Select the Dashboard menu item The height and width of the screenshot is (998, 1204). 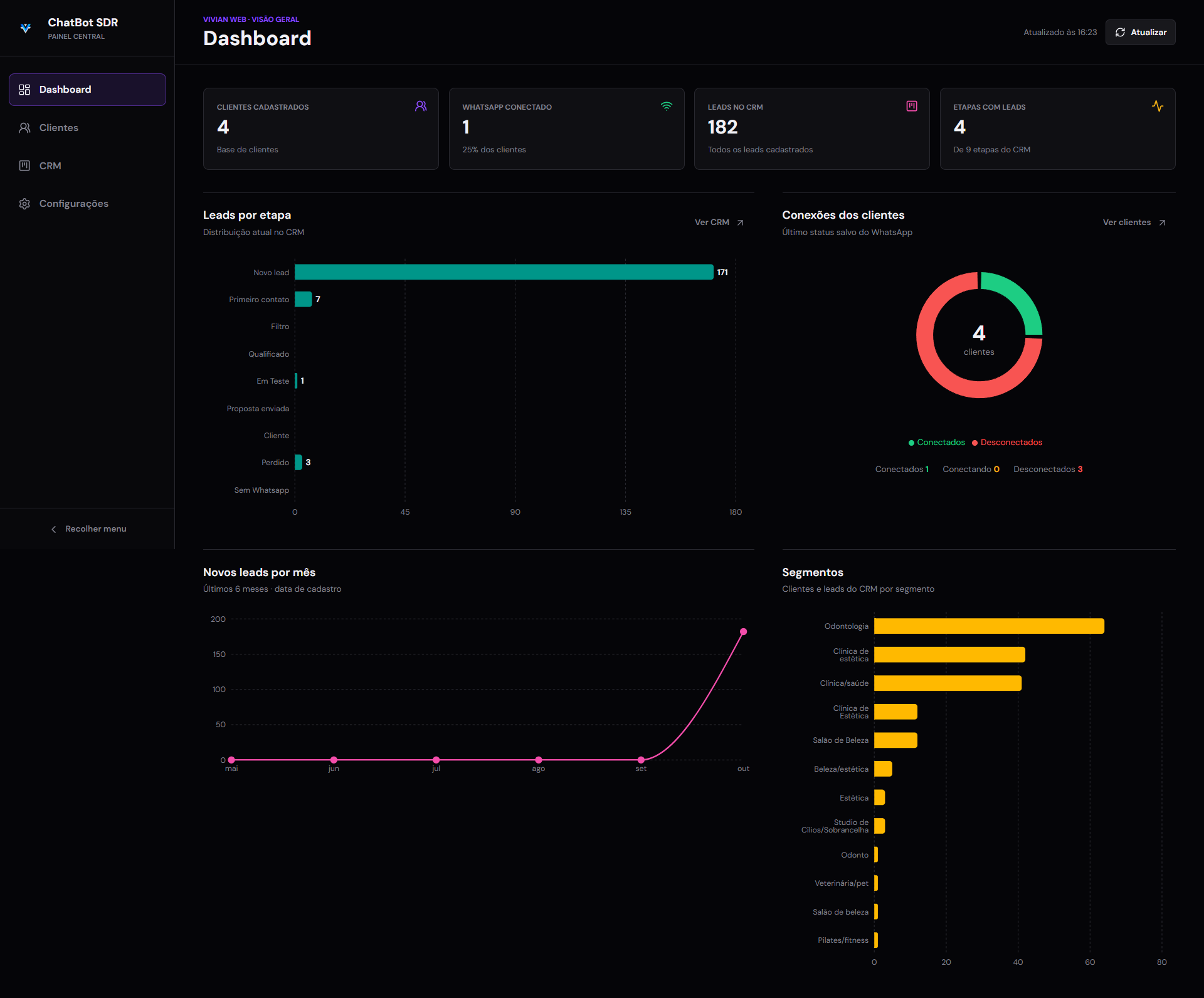tap(87, 90)
